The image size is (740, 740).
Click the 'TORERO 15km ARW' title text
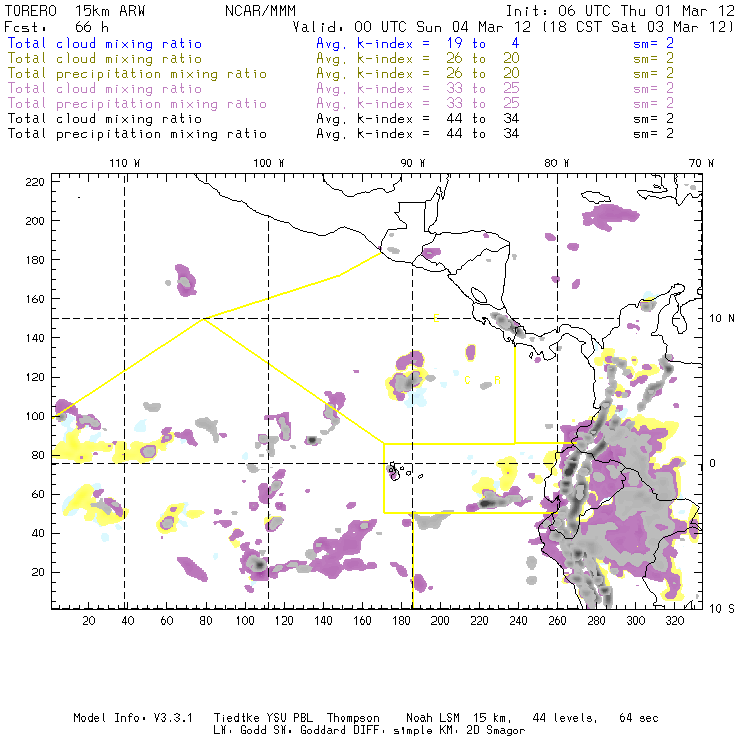click(x=75, y=11)
